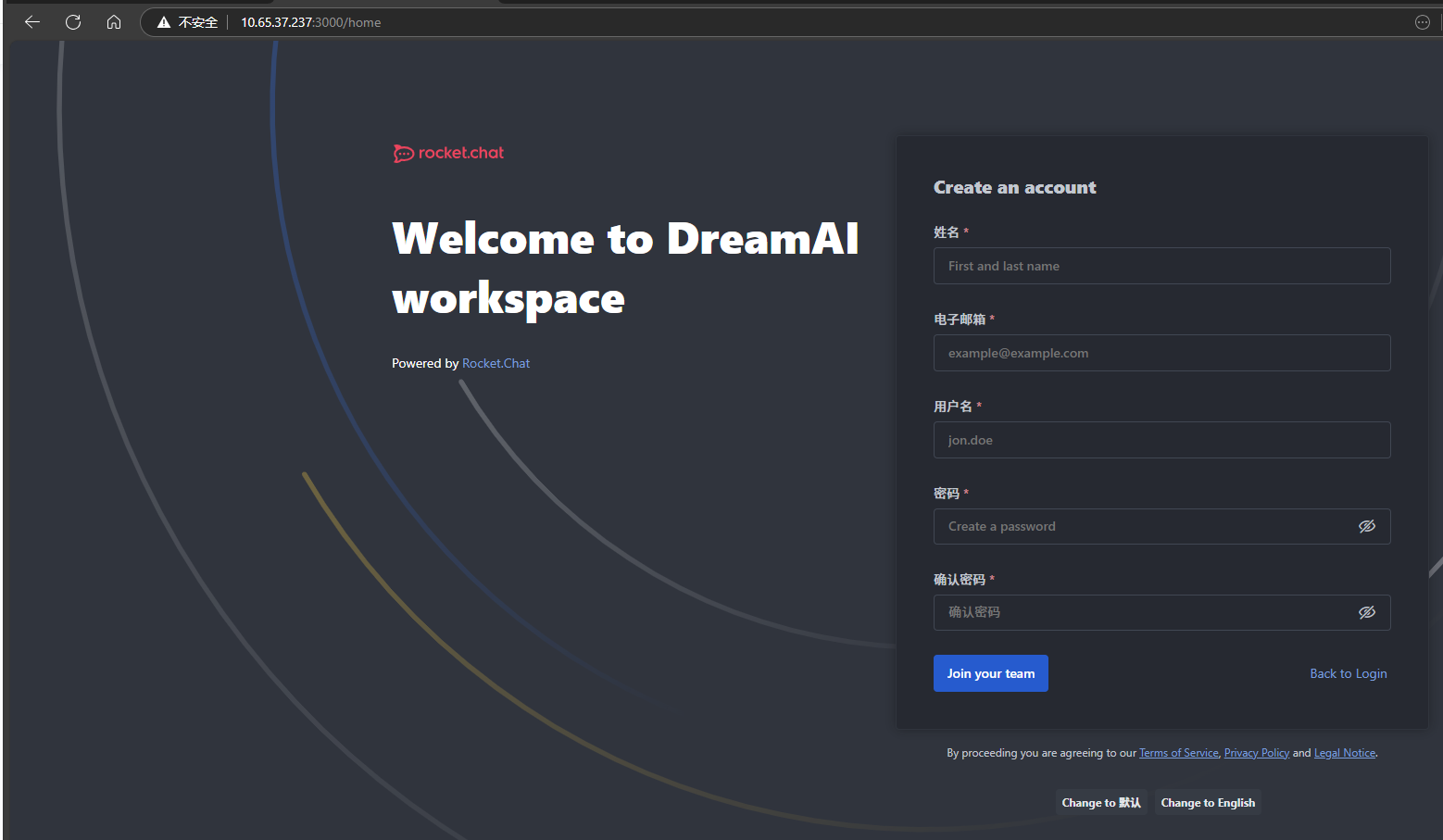Click the Create an account heading
Image resolution: width=1443 pixels, height=840 pixels.
click(x=1014, y=187)
